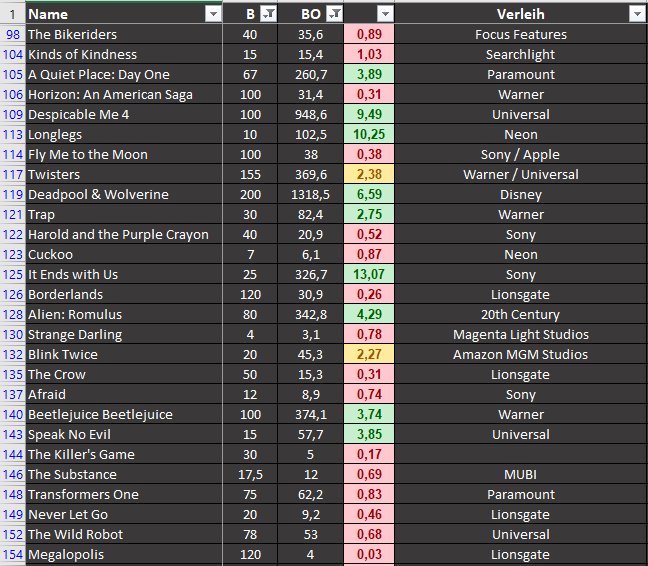Select row header 98
This screenshot has width=648, height=566.
point(12,34)
